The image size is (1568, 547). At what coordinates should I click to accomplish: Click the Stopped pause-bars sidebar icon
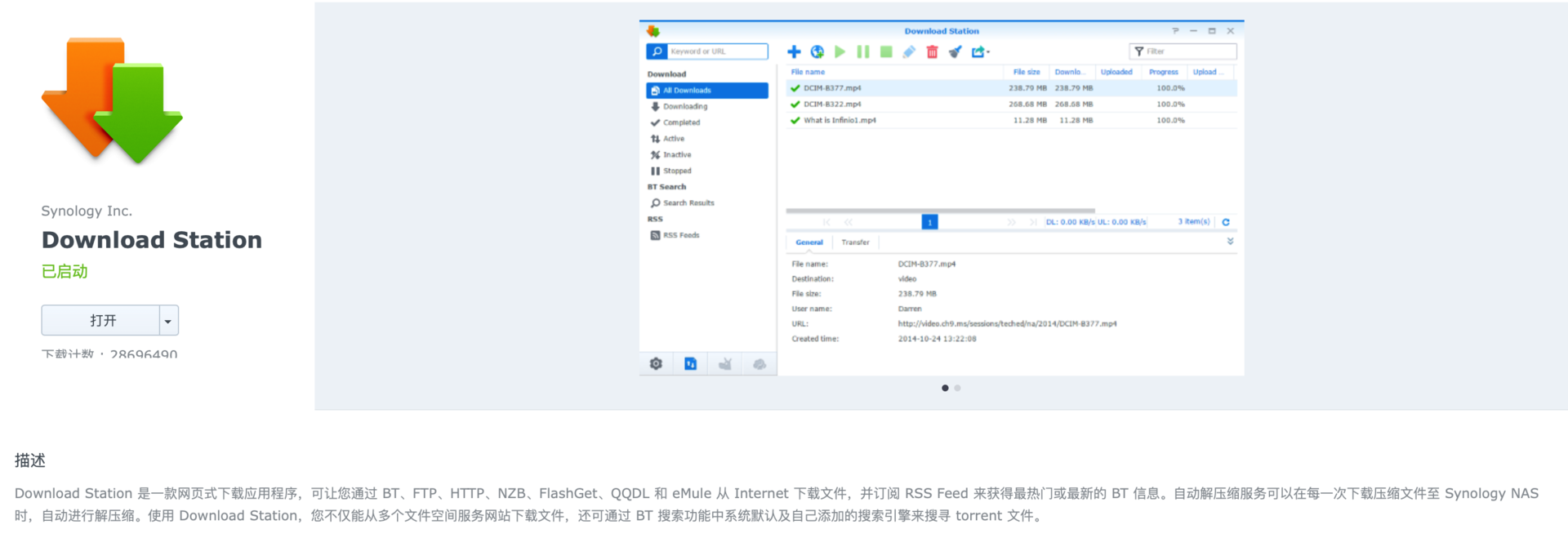655,171
